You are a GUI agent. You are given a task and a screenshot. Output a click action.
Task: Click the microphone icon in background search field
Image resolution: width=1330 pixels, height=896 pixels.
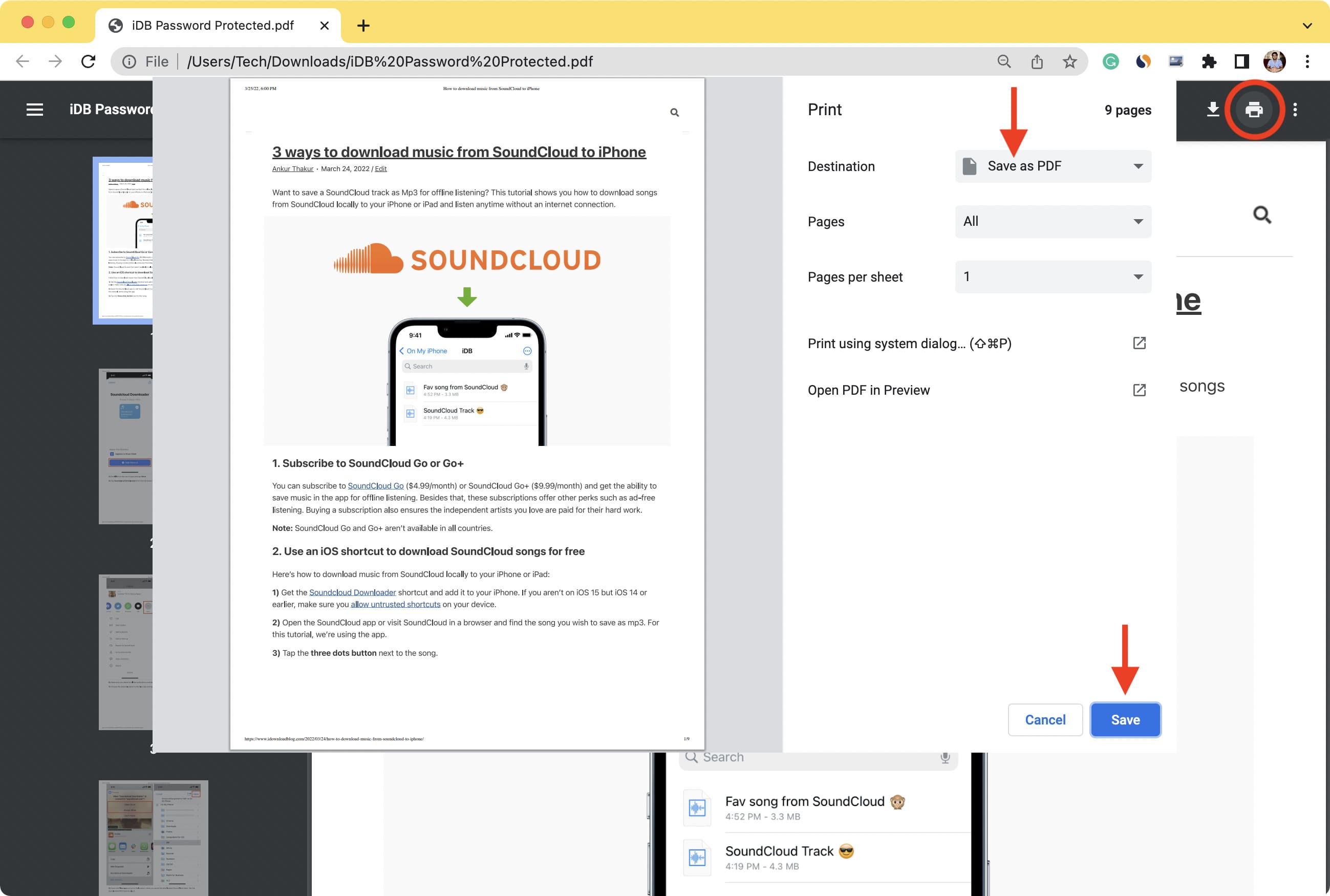coord(945,758)
